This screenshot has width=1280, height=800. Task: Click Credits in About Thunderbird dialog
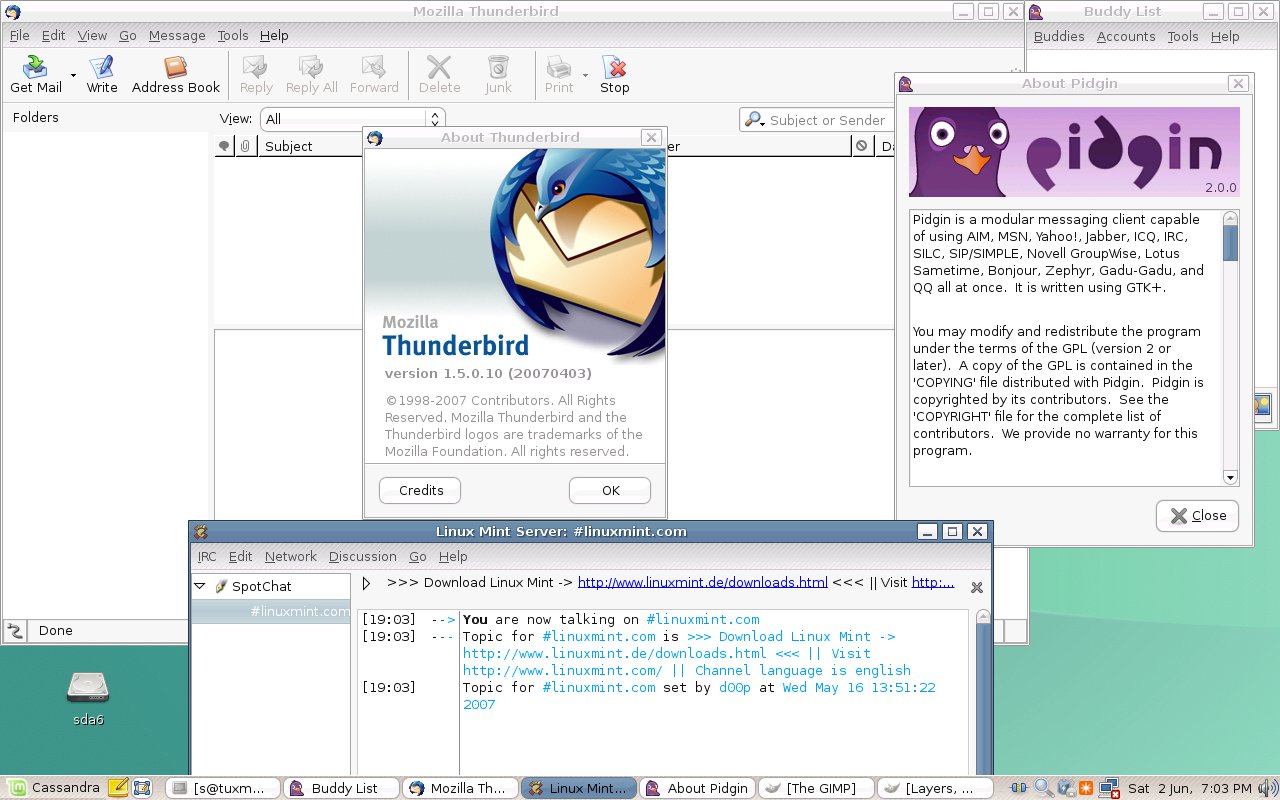pyautogui.click(x=420, y=490)
